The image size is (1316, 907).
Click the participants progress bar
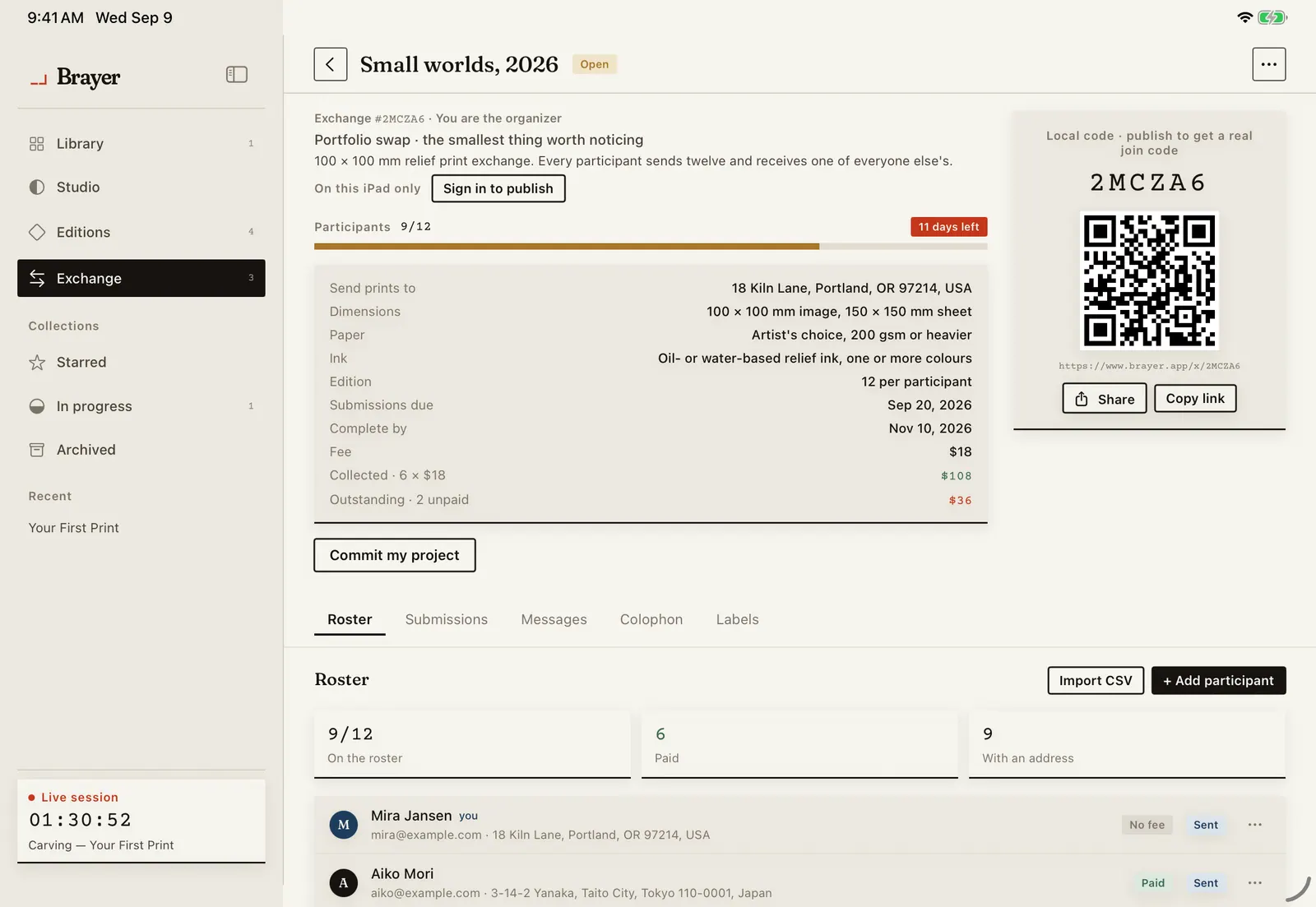tap(651, 246)
